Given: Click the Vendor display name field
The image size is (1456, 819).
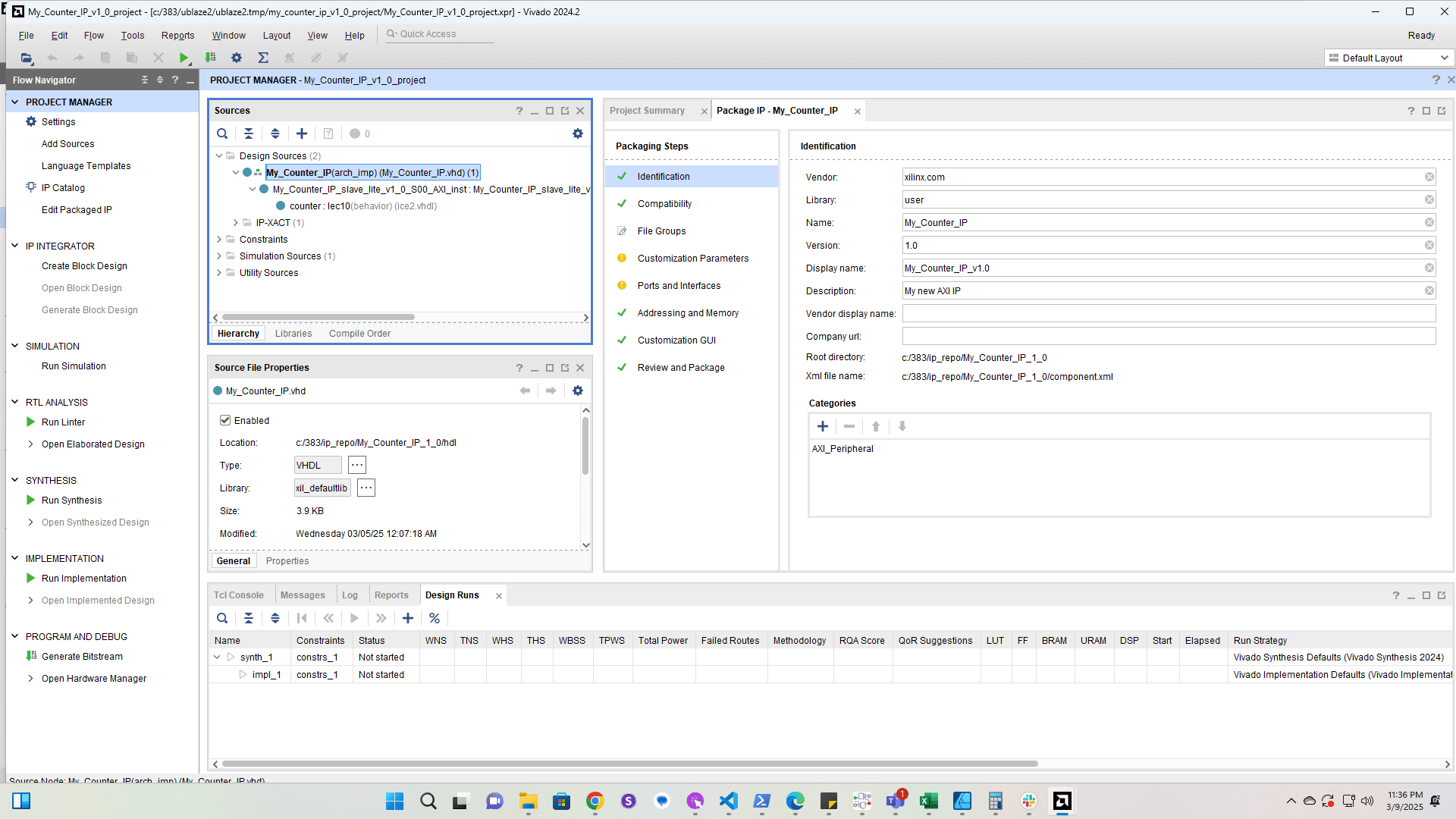Looking at the screenshot, I should tap(1168, 314).
